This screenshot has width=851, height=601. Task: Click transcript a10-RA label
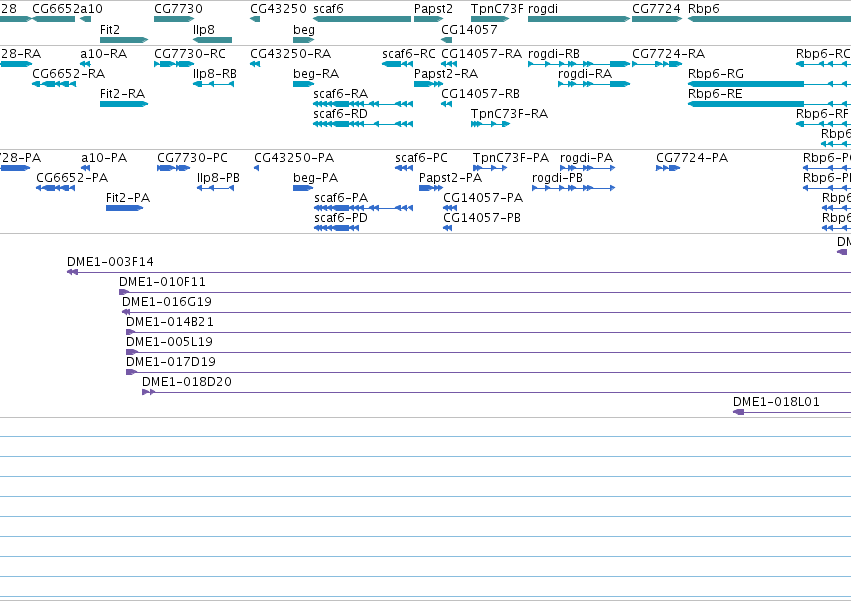[x=103, y=54]
